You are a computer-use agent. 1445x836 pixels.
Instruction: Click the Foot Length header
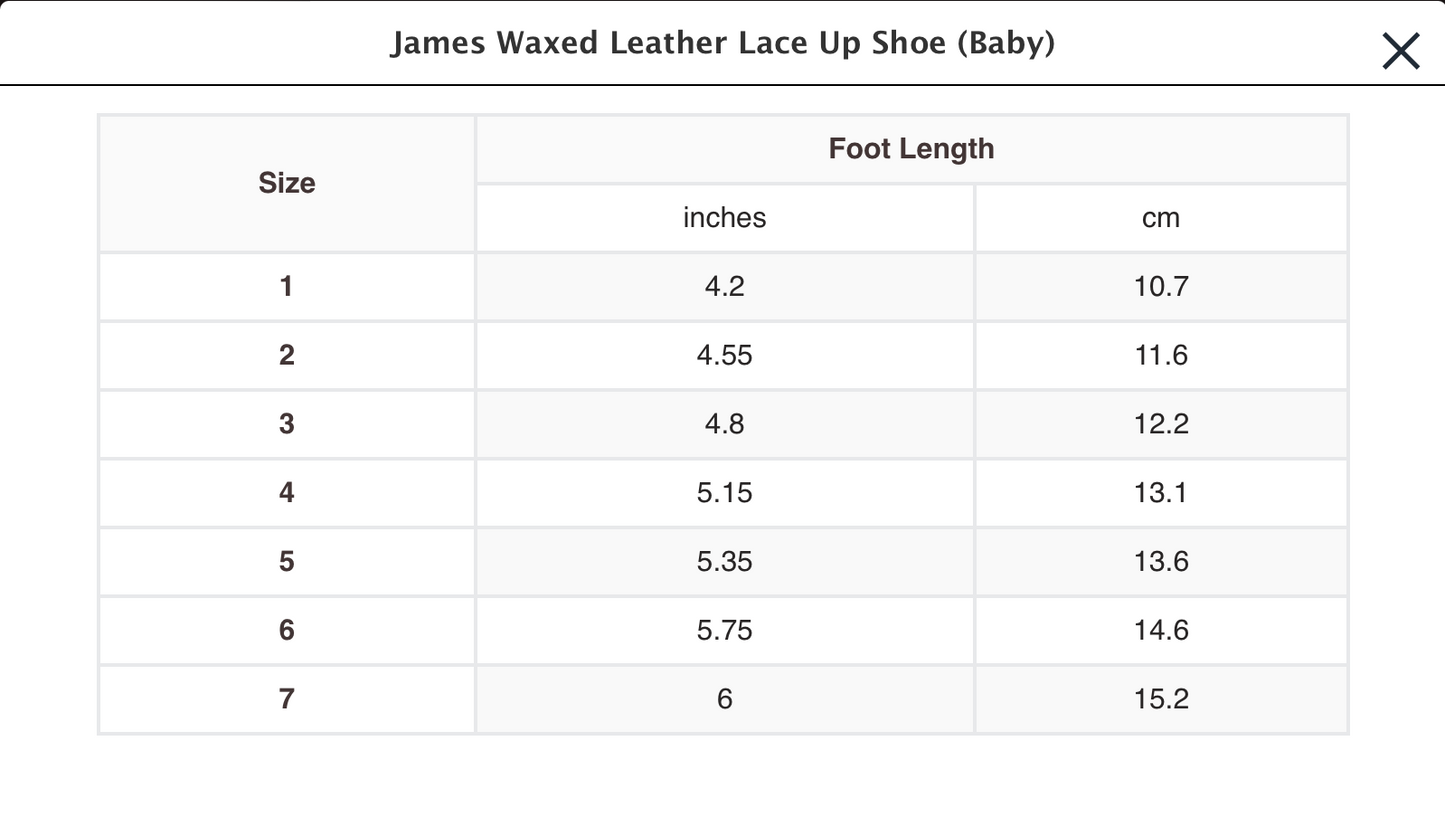(911, 149)
